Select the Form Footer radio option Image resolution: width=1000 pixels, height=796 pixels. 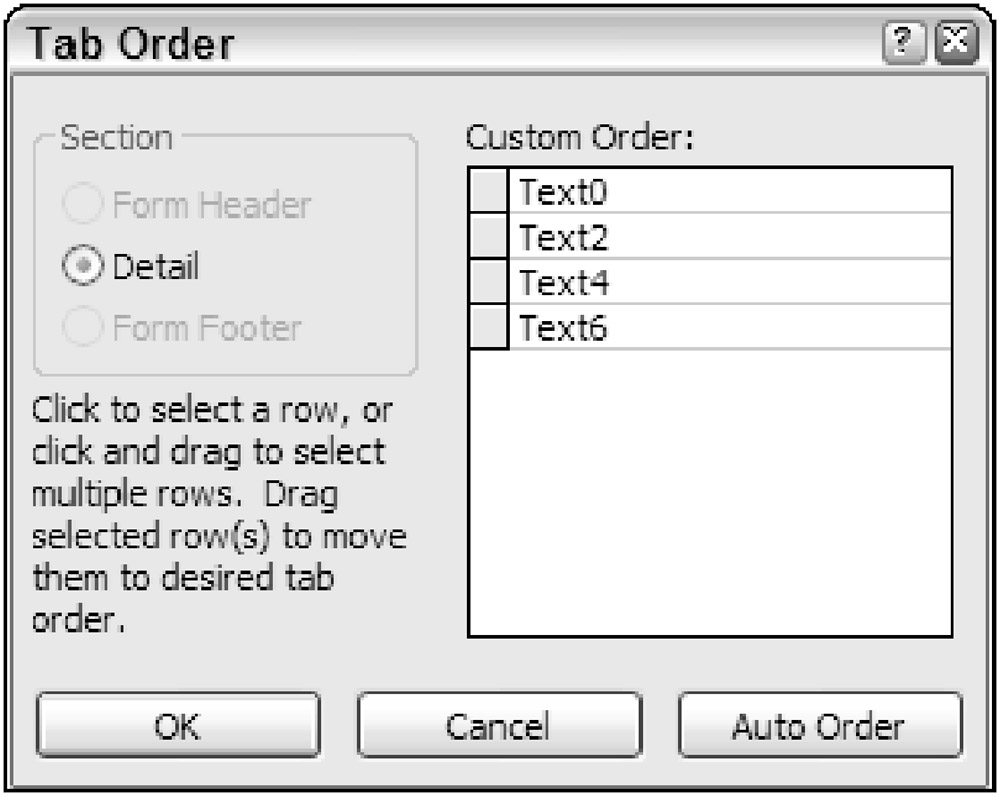[x=82, y=327]
